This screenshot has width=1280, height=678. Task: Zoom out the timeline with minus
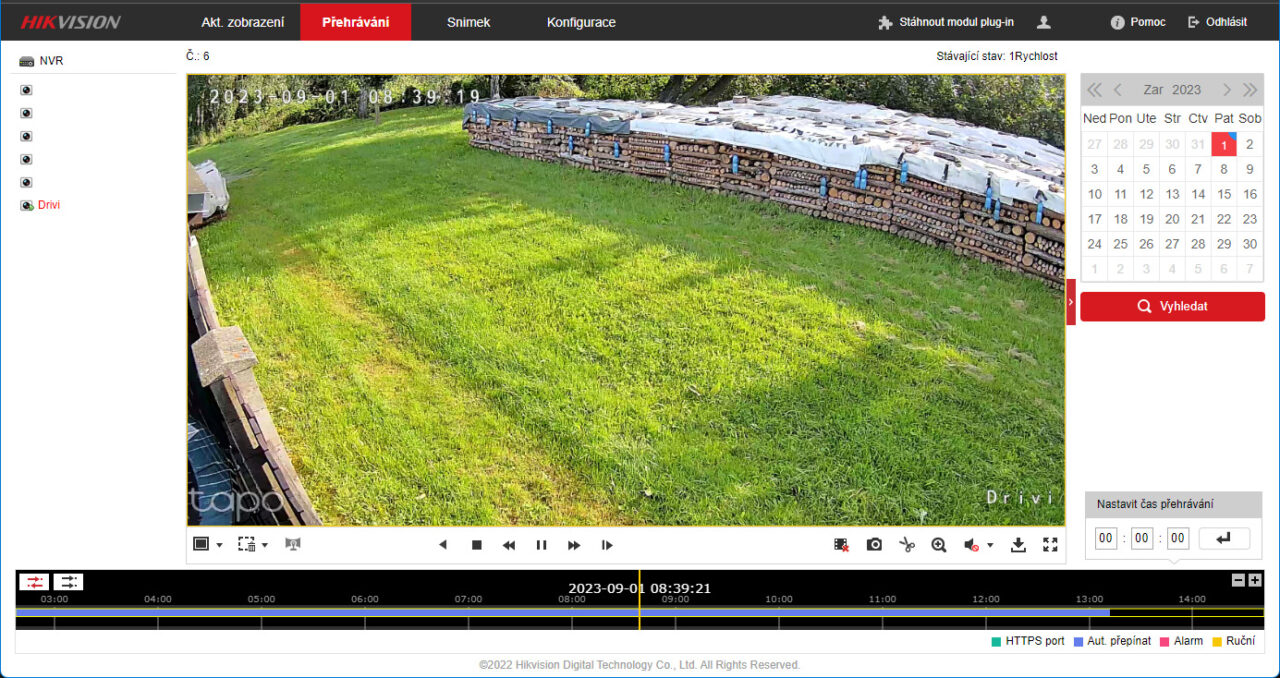coord(1238,580)
